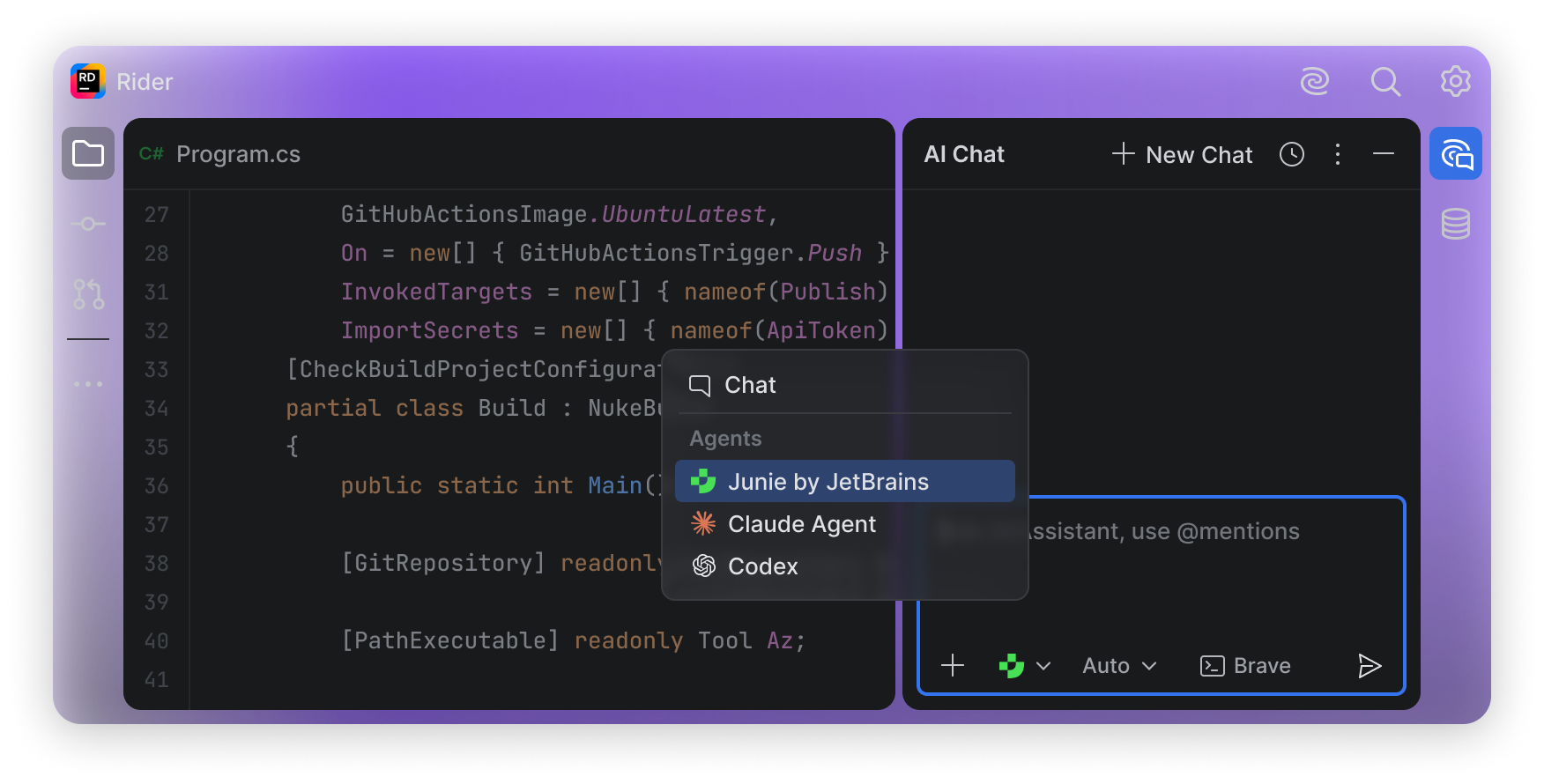Screen dimensions: 1544x784
Task: Toggle Brave mode in chat
Action: (x=1245, y=666)
